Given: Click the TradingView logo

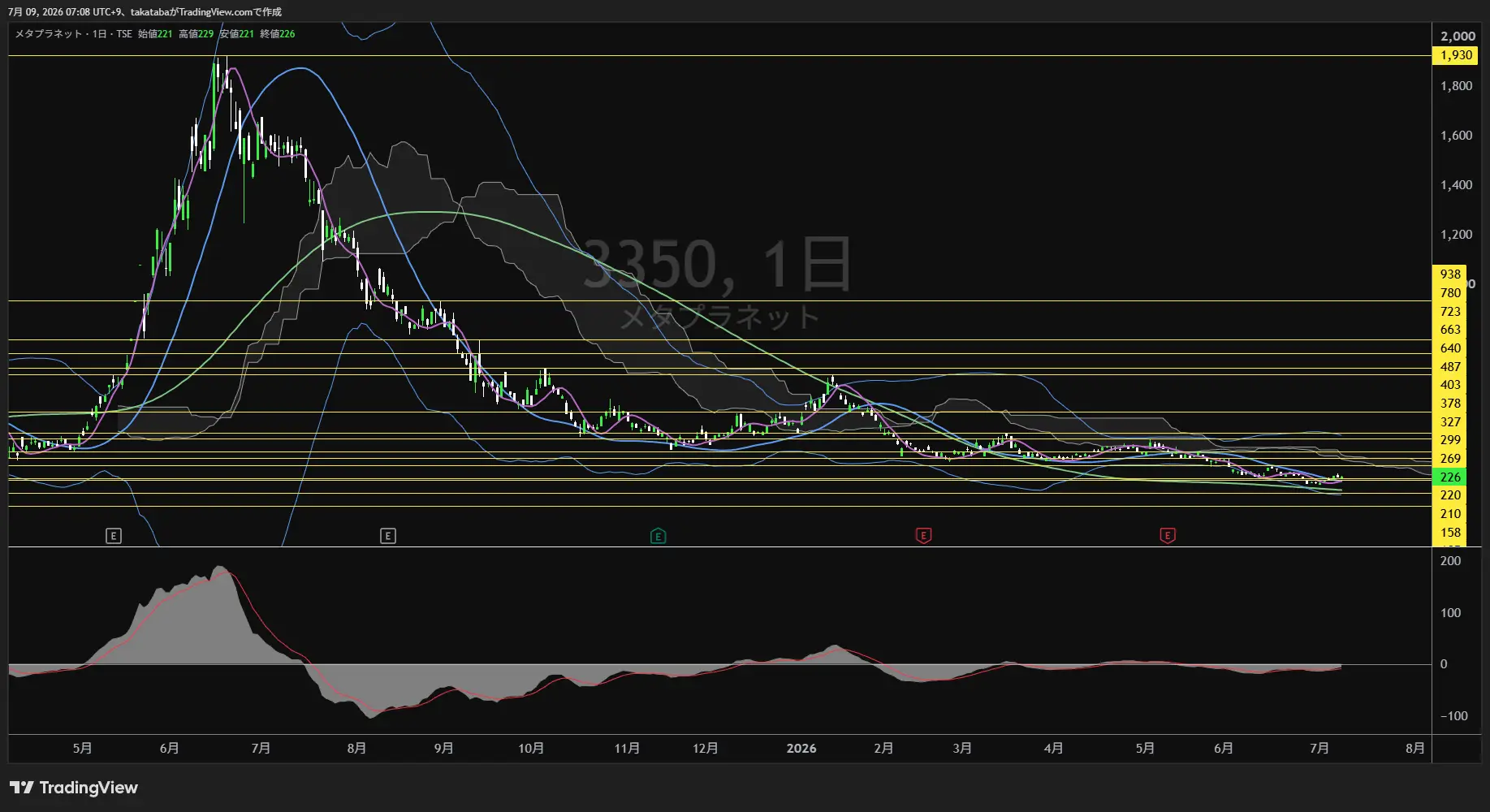Looking at the screenshot, I should coord(74,788).
